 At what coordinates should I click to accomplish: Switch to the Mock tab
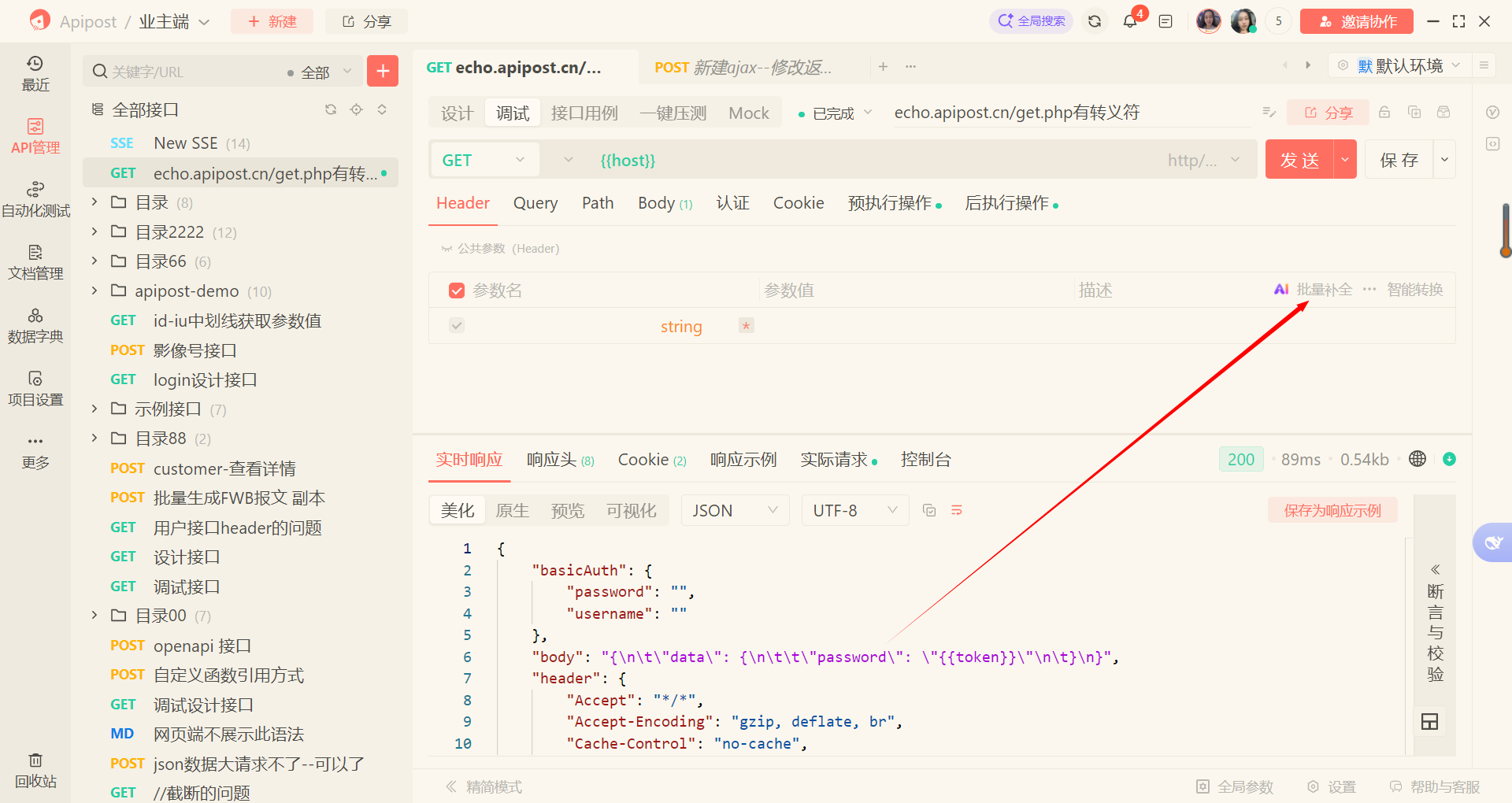click(749, 113)
